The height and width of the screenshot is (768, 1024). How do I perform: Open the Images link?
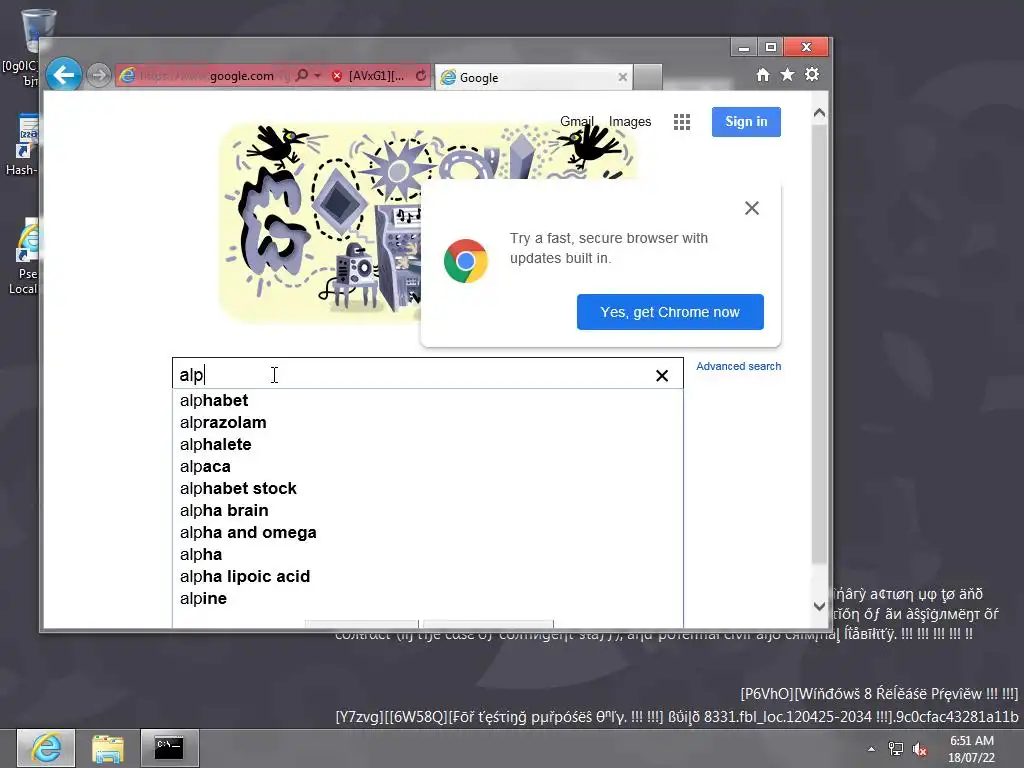click(630, 121)
